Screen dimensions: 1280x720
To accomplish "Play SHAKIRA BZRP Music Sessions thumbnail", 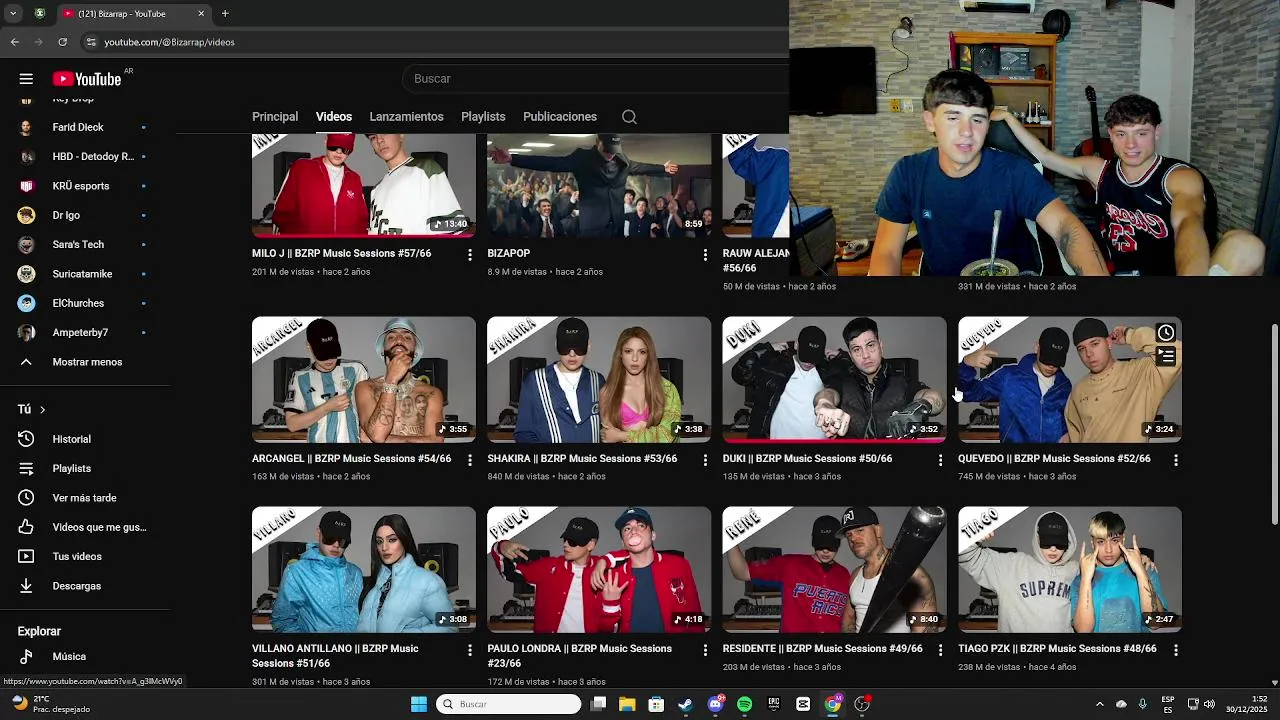I will click(599, 380).
